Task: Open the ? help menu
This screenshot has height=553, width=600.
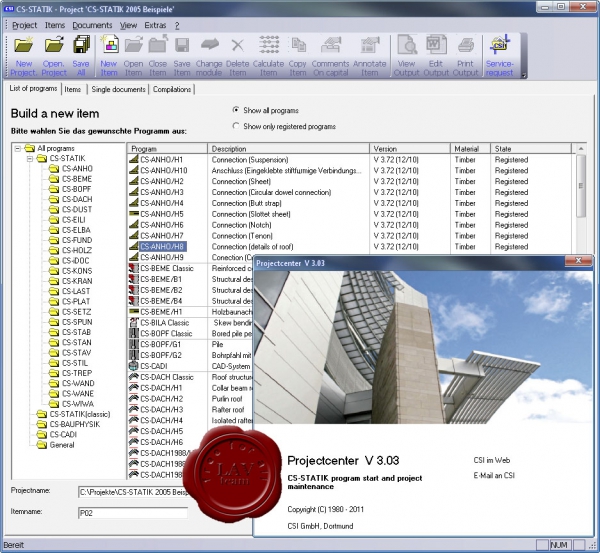Action: pos(177,25)
